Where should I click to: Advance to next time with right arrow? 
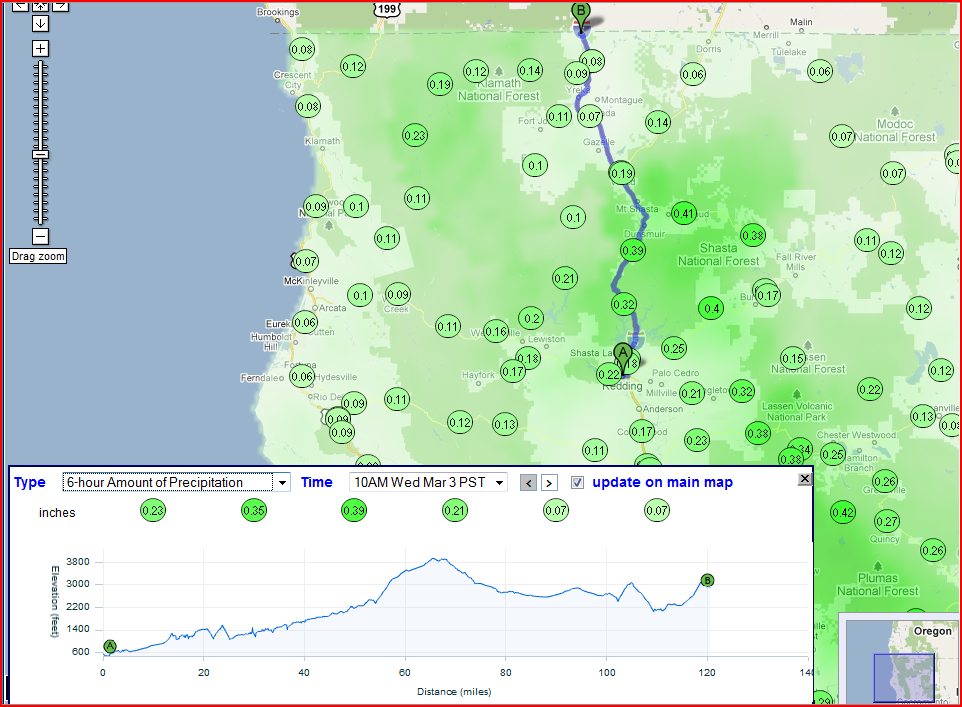[x=549, y=483]
